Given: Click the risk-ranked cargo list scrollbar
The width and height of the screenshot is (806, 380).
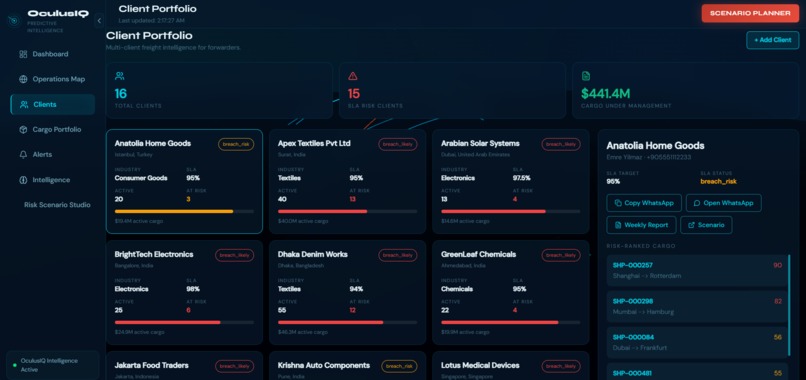Looking at the screenshot, I should tap(790, 304).
